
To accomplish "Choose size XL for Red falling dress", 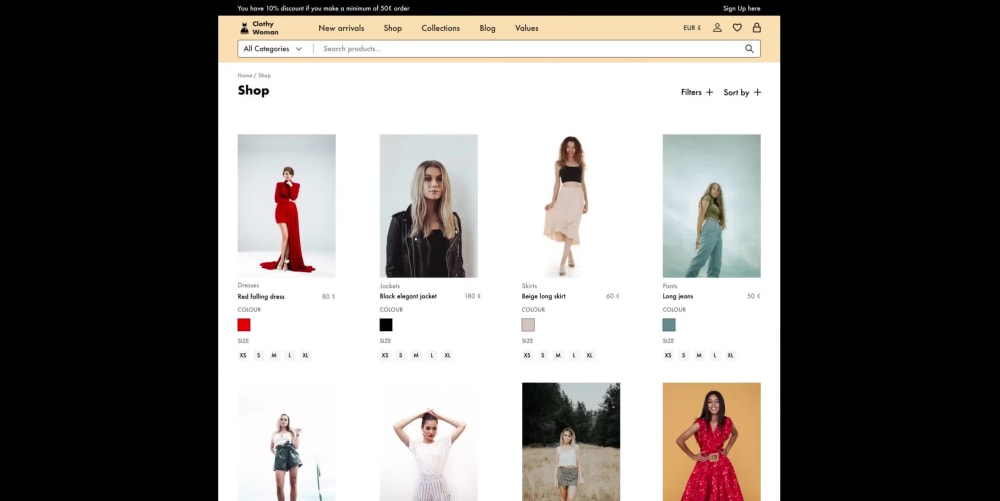I will tap(305, 356).
